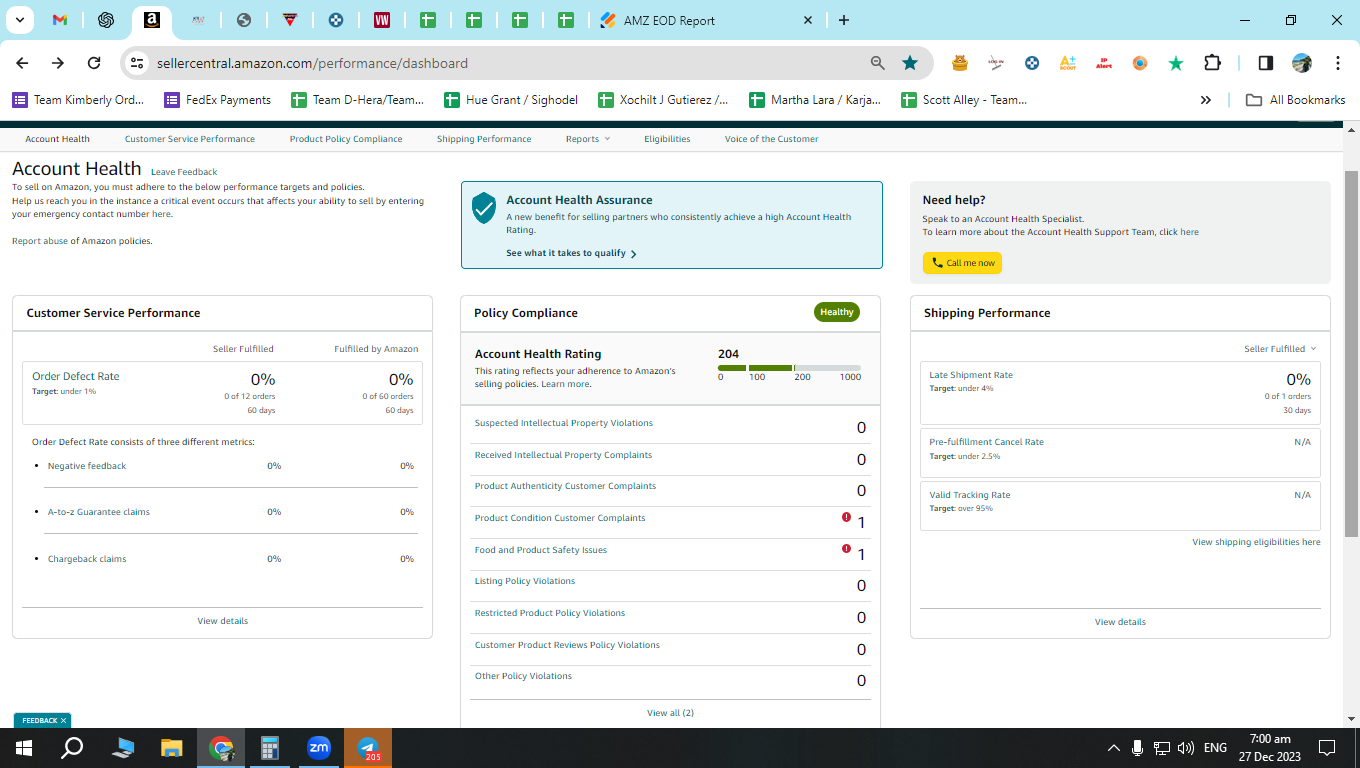The height and width of the screenshot is (768, 1360).
Task: Open the Zoom app in the taskbar
Action: pyautogui.click(x=319, y=748)
